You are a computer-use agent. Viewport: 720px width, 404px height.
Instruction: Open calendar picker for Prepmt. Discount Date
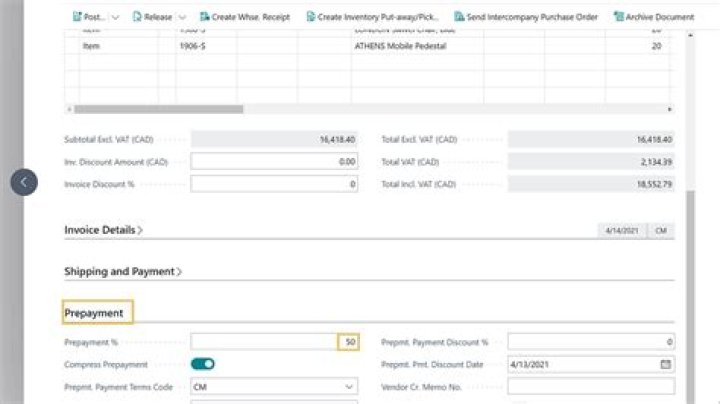coord(665,364)
